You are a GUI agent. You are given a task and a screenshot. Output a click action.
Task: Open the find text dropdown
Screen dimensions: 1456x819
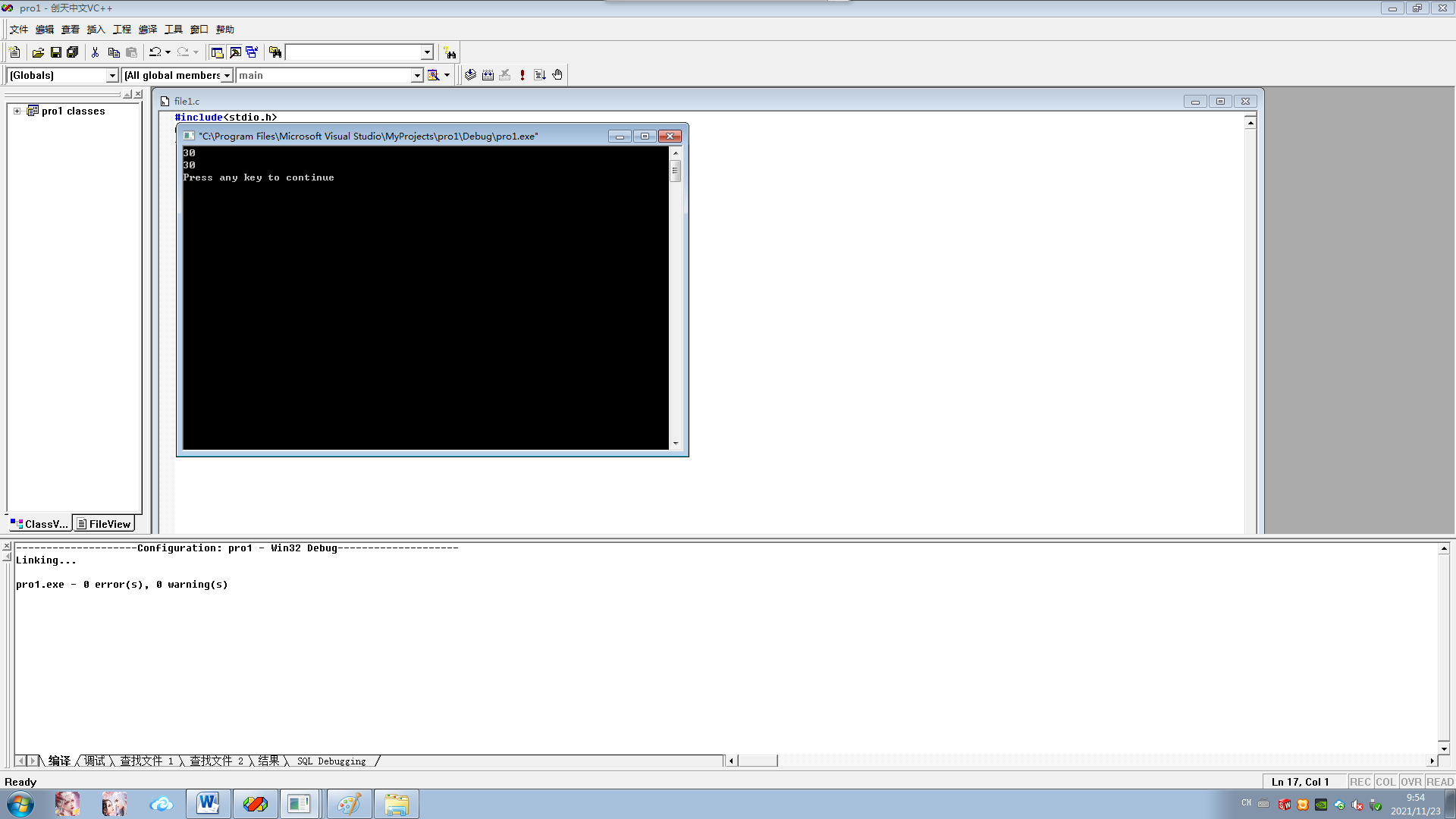(x=427, y=52)
